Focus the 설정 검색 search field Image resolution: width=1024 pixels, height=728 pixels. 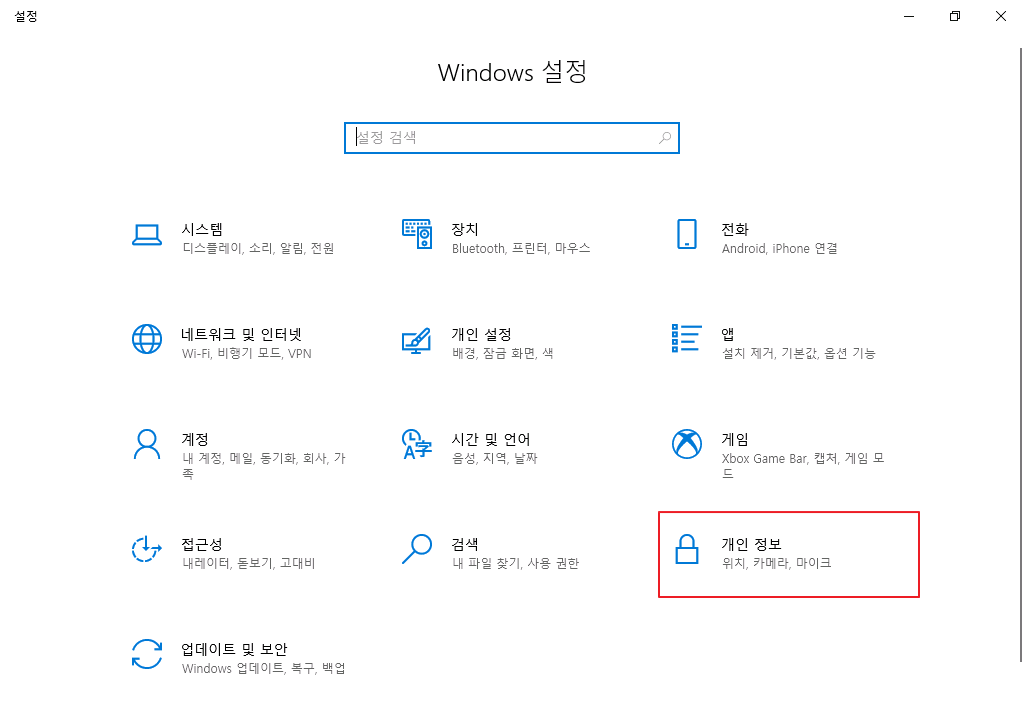click(512, 138)
